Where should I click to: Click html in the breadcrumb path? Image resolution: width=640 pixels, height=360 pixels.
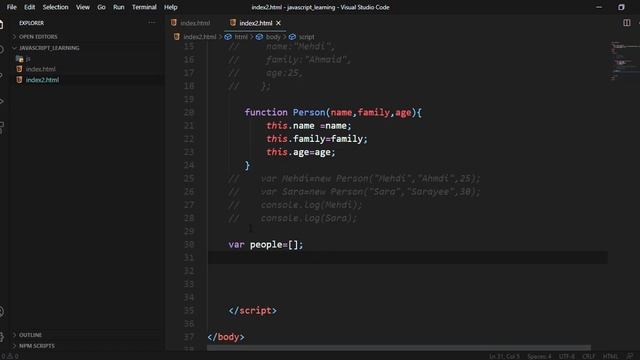coord(241,37)
